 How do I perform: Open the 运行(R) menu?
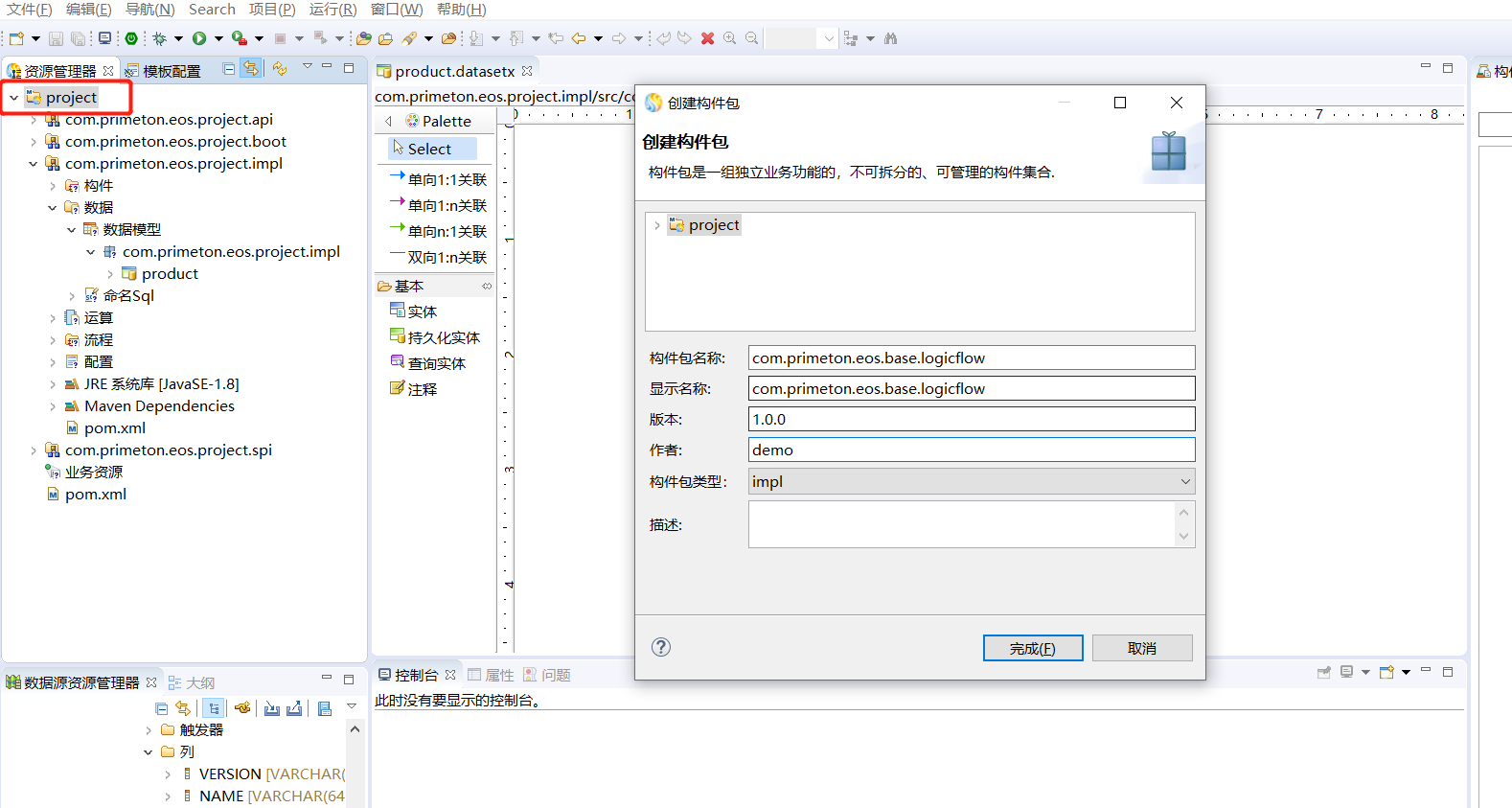332,10
